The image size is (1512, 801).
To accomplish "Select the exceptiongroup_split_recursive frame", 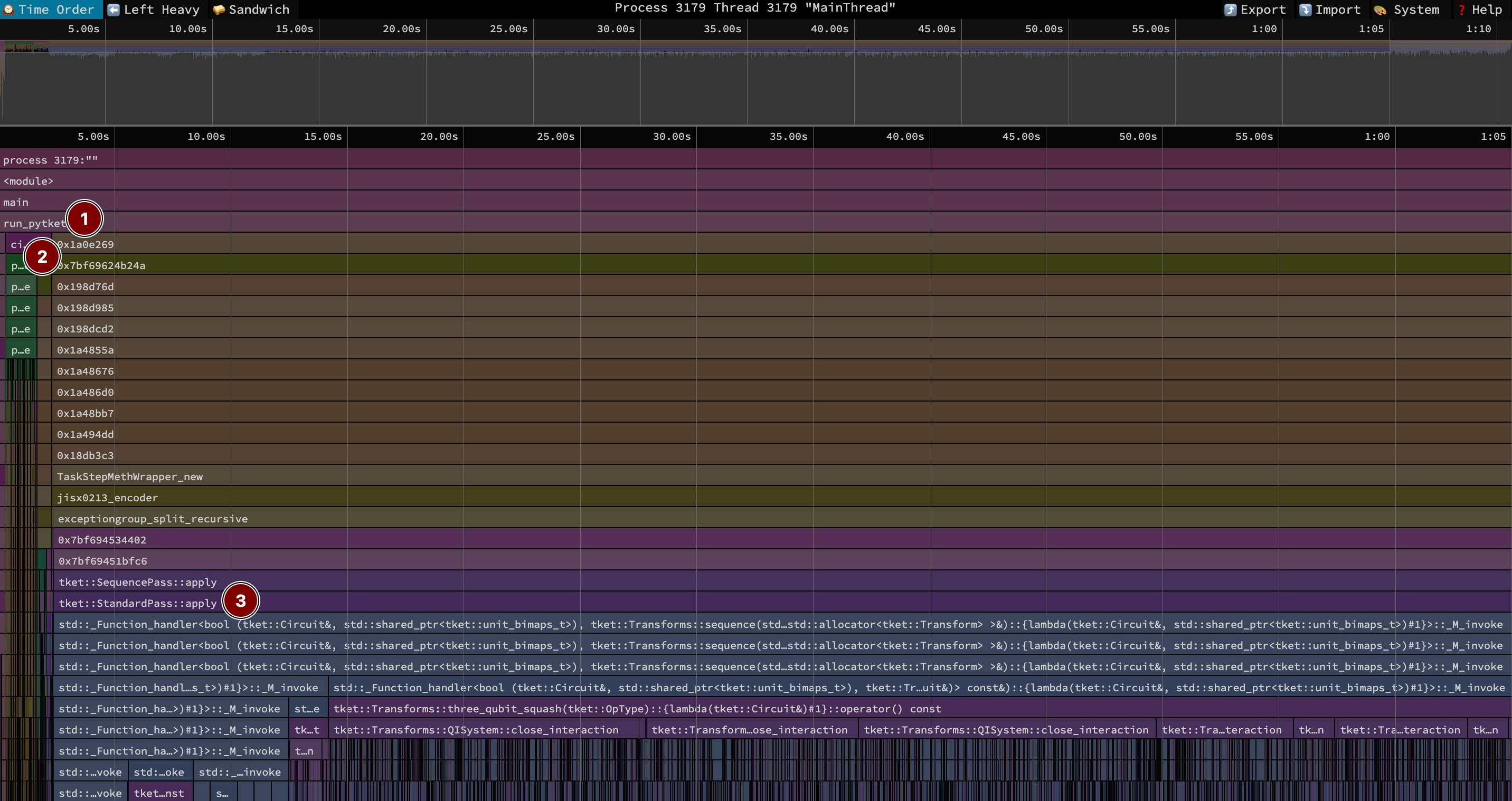I will [153, 519].
